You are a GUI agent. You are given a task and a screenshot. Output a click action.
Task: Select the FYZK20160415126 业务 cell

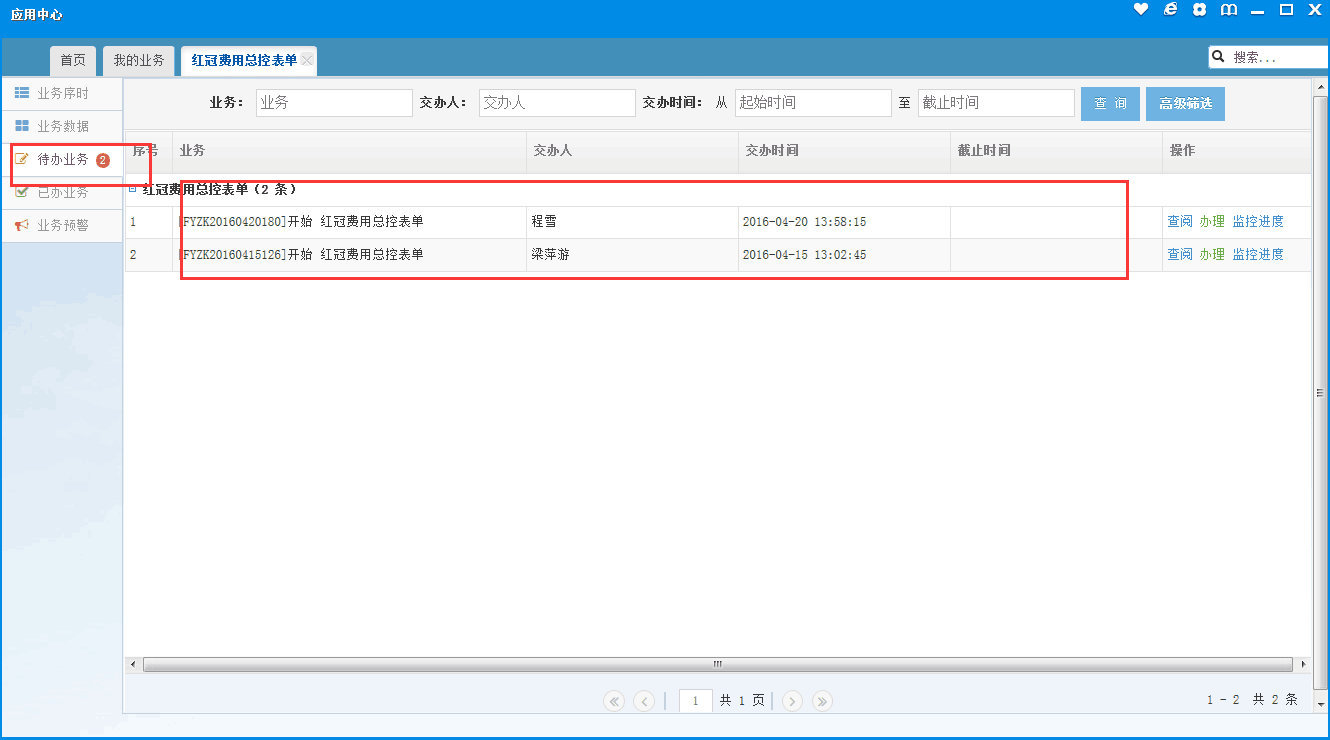(349, 255)
